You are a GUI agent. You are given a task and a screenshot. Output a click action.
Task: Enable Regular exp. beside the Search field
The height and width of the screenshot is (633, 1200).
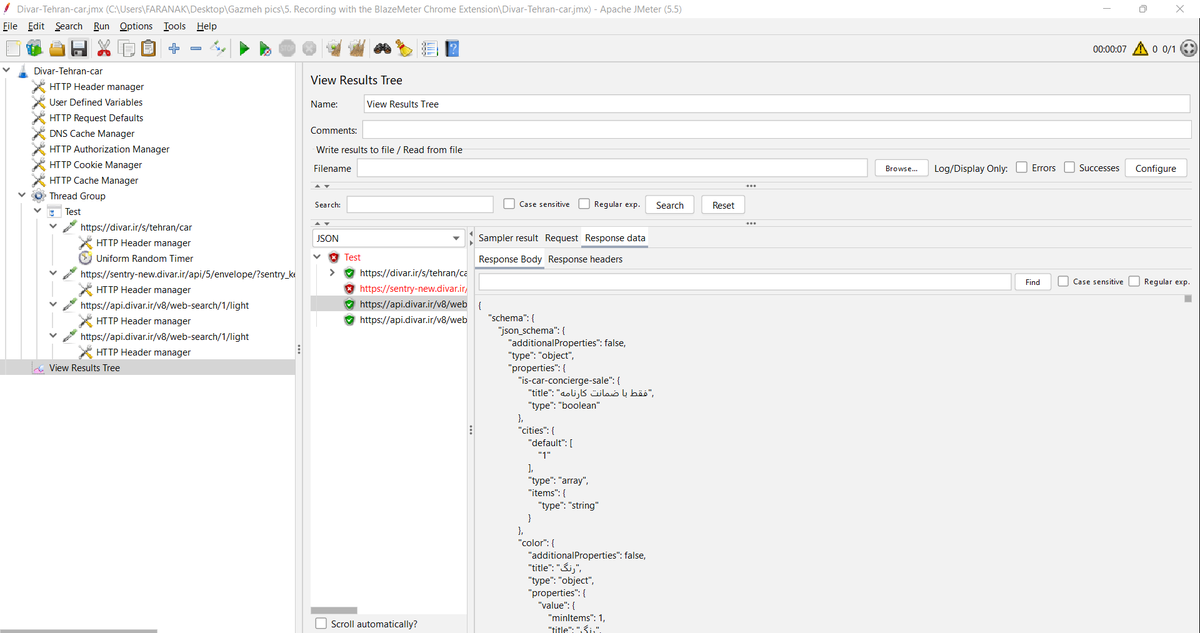[585, 204]
